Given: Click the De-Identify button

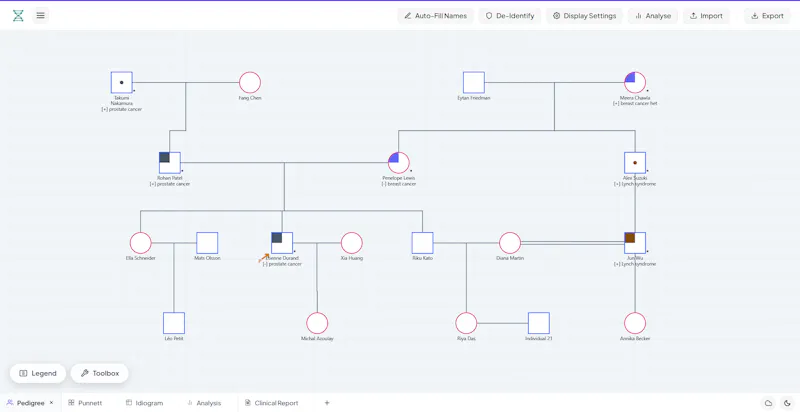Looking at the screenshot, I should click(510, 16).
